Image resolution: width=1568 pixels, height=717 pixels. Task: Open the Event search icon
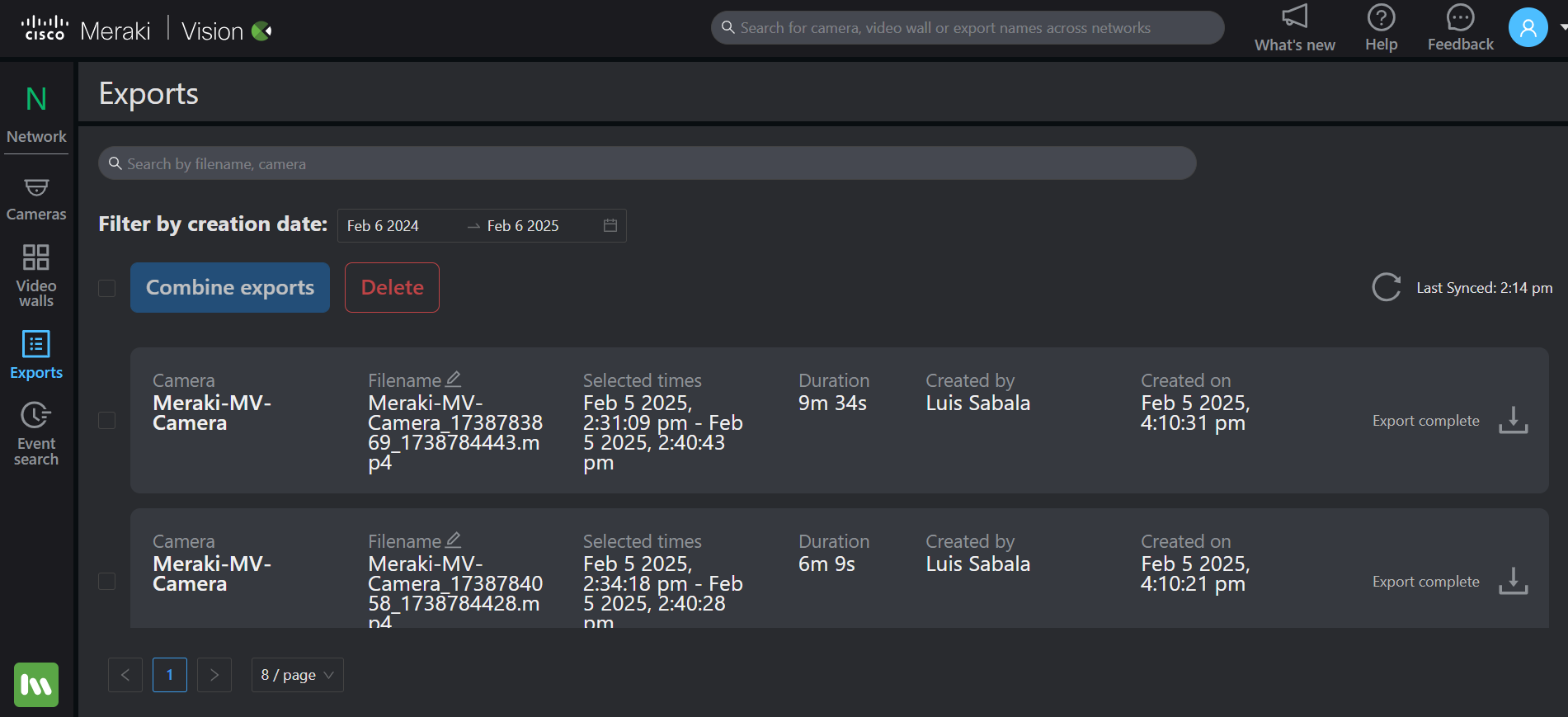[x=36, y=415]
